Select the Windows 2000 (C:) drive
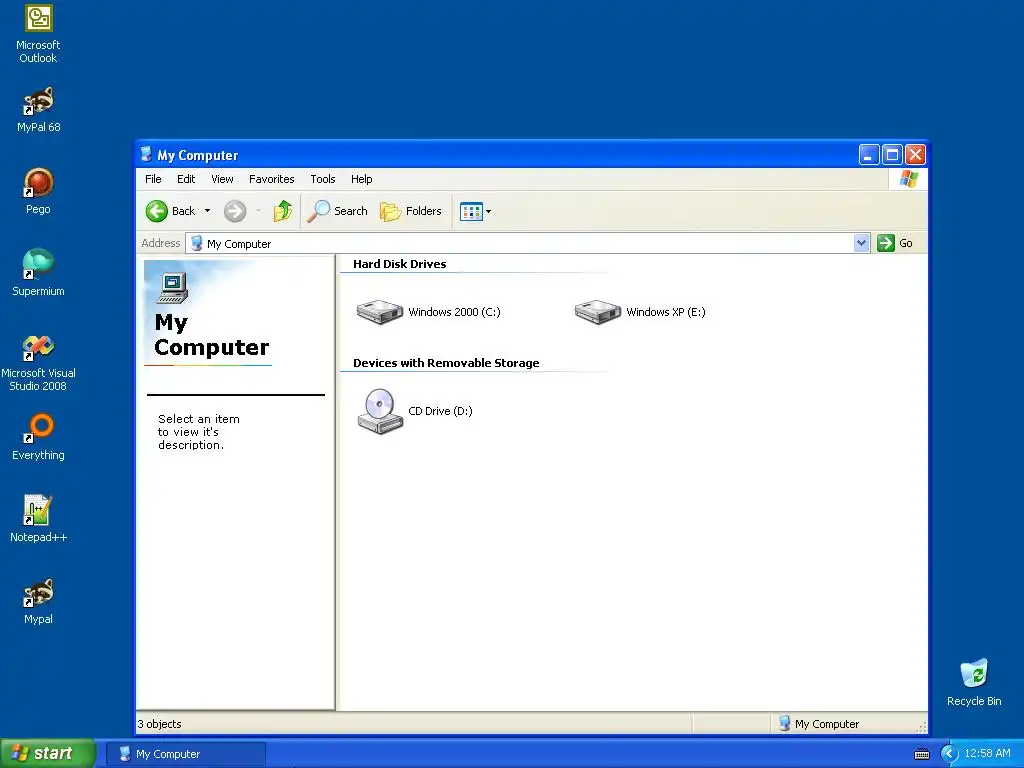This screenshot has width=1024, height=768. click(429, 312)
